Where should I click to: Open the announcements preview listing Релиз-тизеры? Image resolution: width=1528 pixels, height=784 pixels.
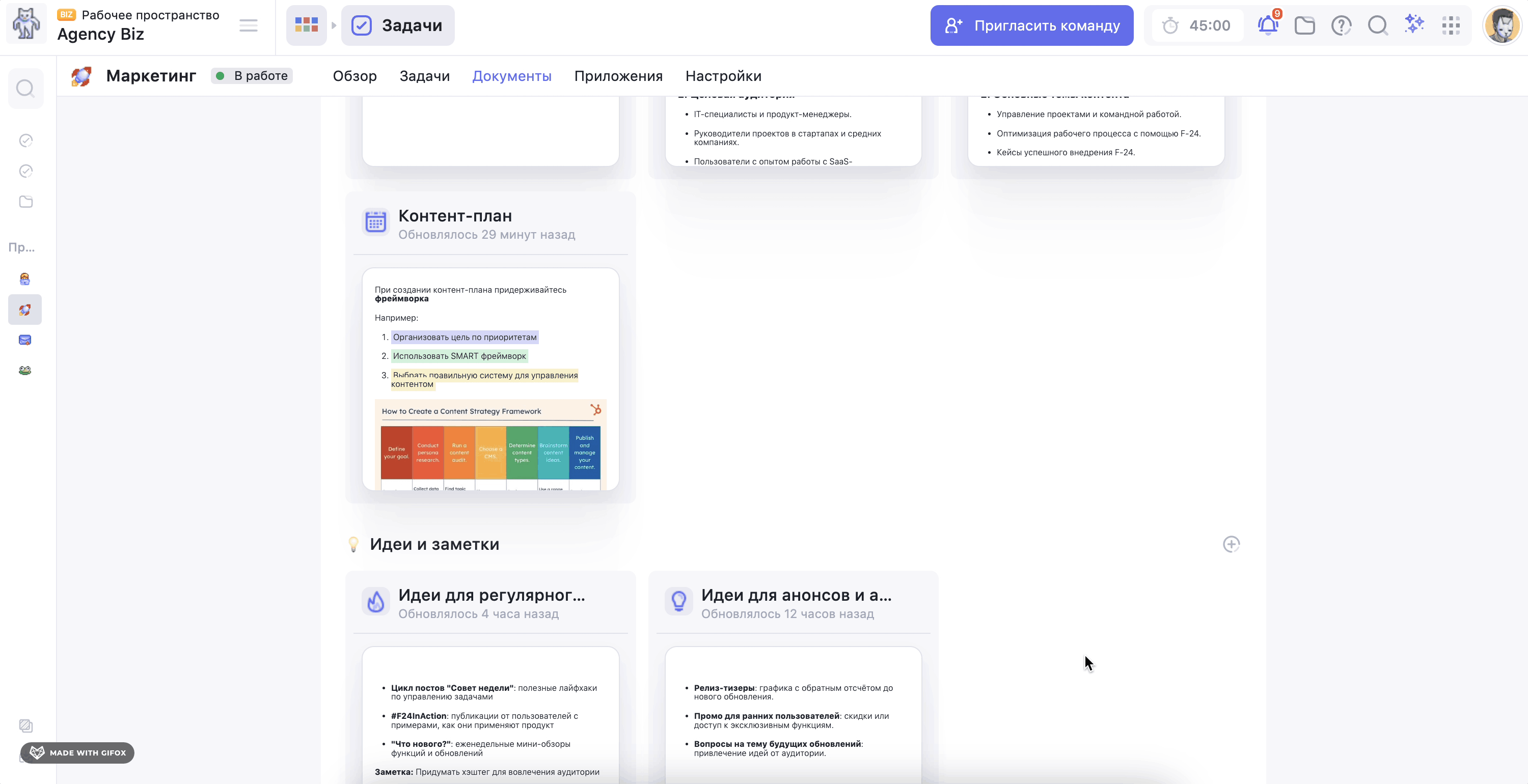coord(793,715)
